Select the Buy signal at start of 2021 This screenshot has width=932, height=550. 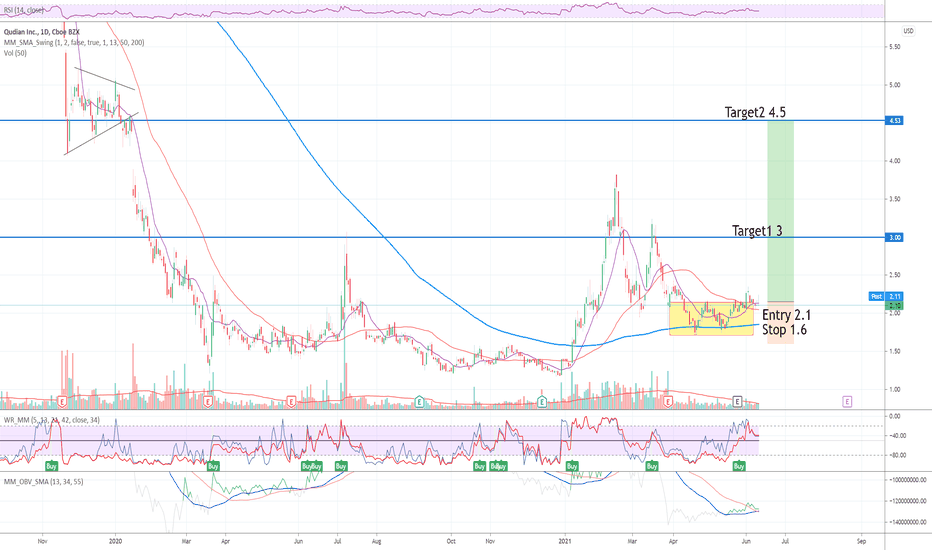(572, 466)
